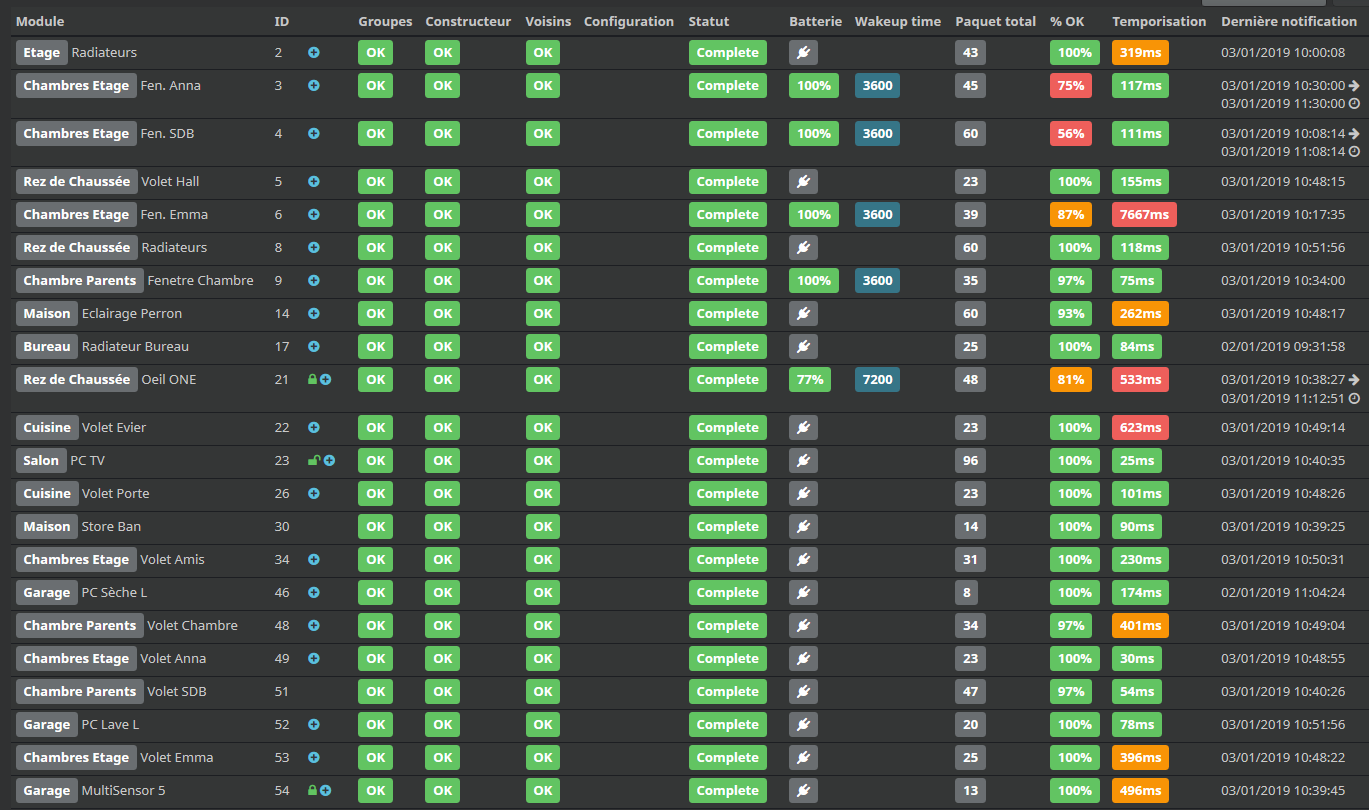The width and height of the screenshot is (1369, 810).
Task: Click the Wakeup time column header
Action: pos(898,22)
